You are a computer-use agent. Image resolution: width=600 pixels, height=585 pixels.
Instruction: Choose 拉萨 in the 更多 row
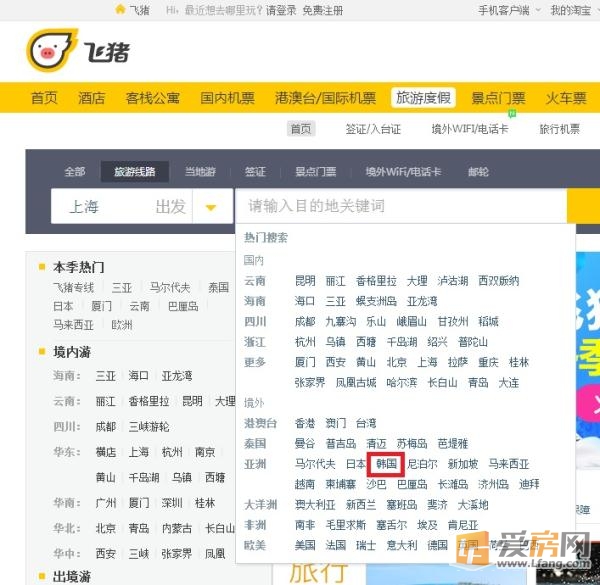458,362
